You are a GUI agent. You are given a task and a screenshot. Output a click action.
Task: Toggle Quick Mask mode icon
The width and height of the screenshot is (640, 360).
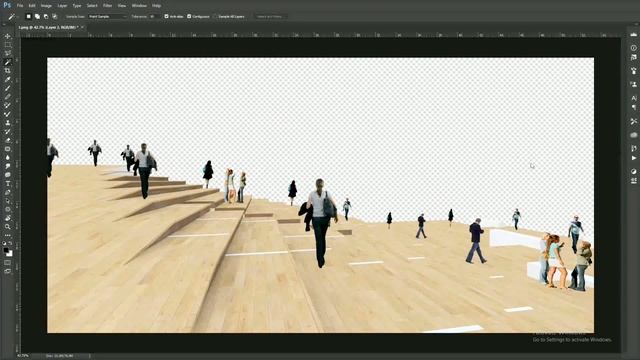pyautogui.click(x=7, y=263)
